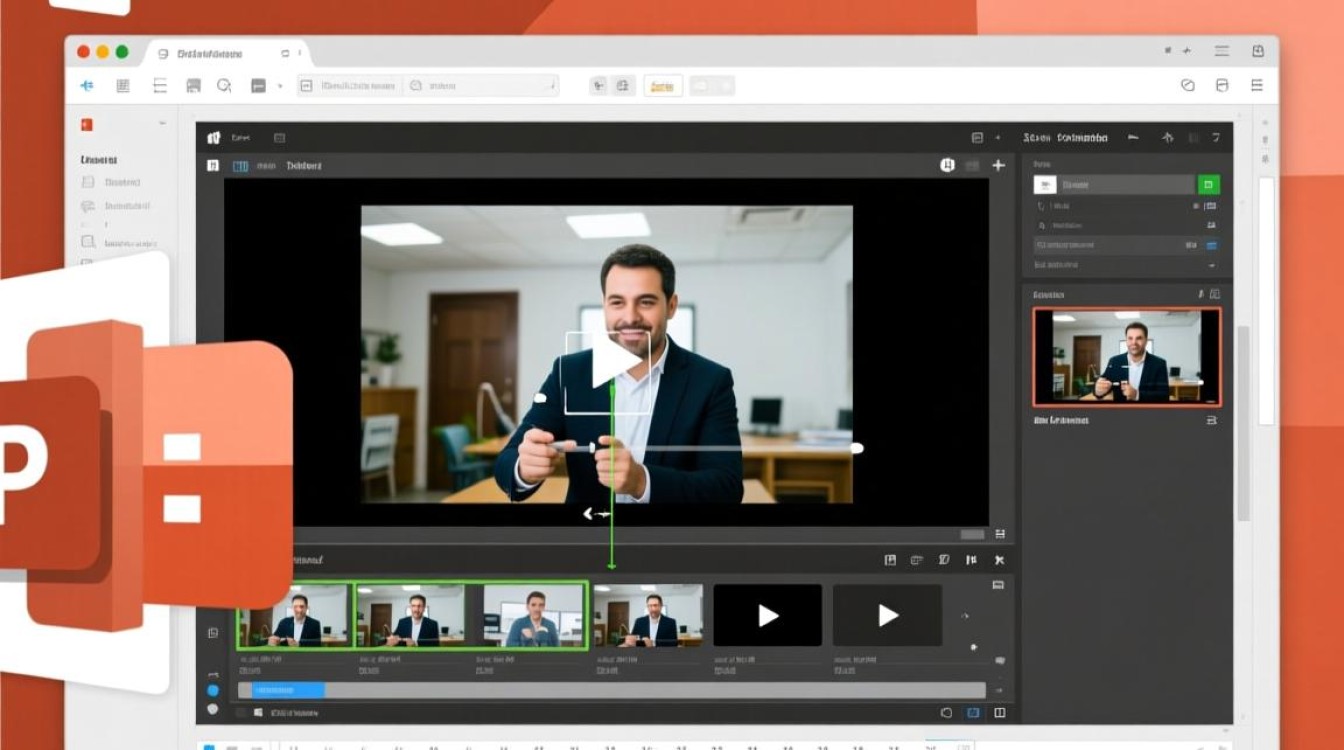
Task: Click the scissors cut icon above the timeline
Action: (998, 561)
